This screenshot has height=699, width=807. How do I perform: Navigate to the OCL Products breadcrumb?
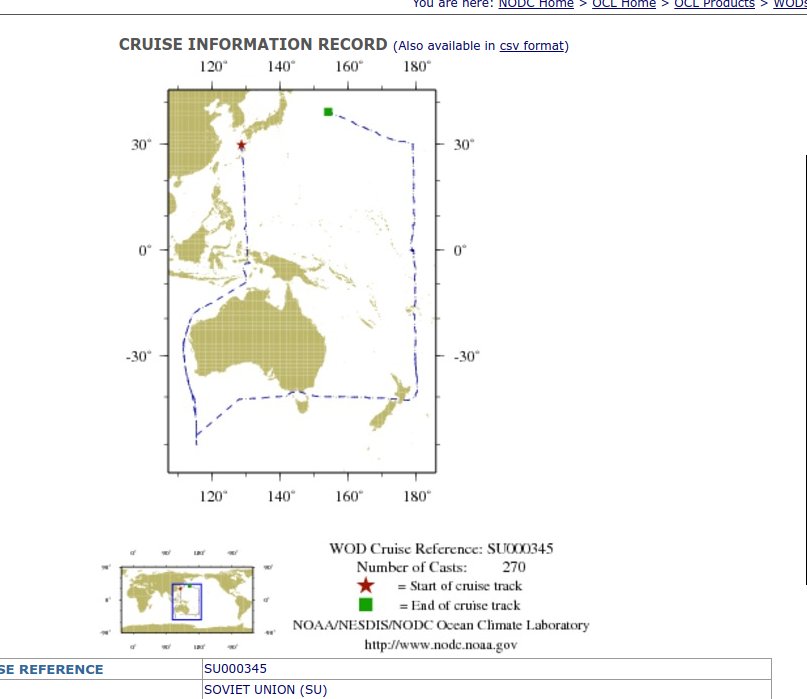tap(714, 4)
